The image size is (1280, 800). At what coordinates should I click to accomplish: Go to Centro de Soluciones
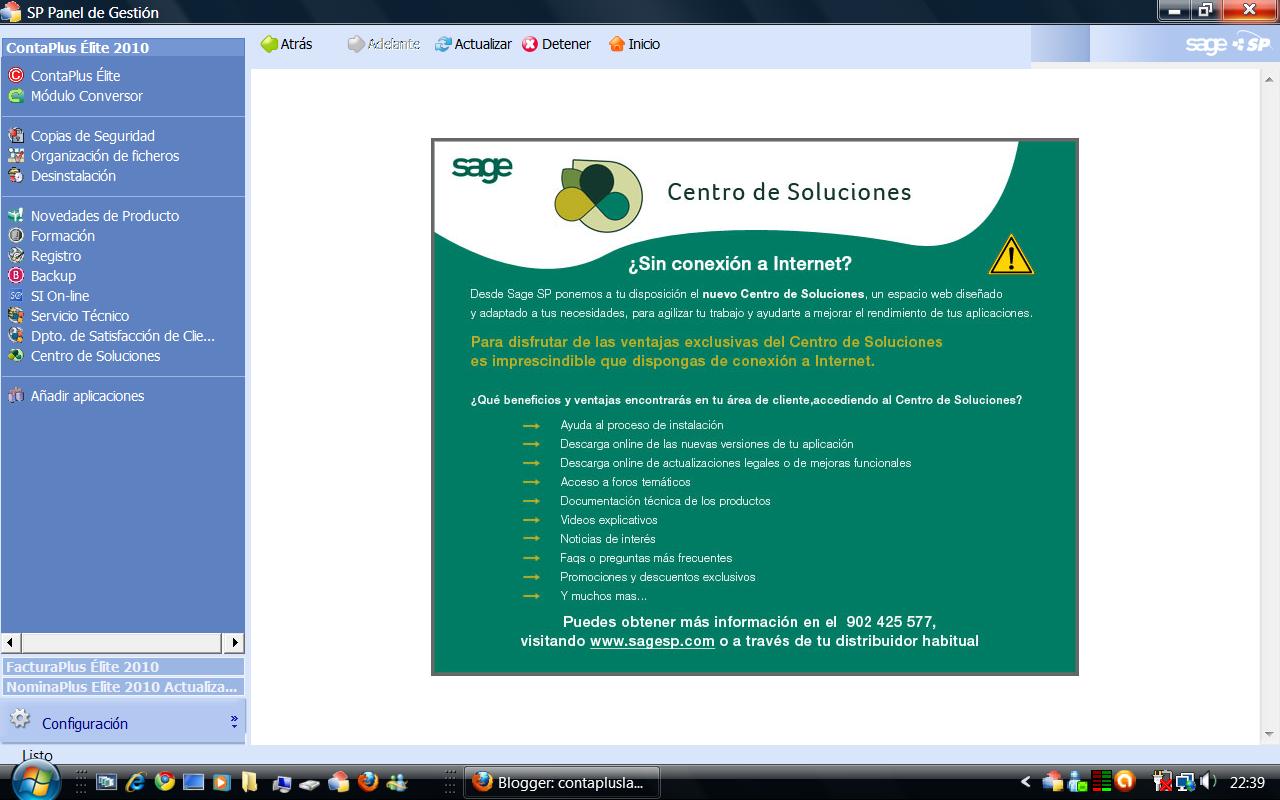tap(94, 355)
